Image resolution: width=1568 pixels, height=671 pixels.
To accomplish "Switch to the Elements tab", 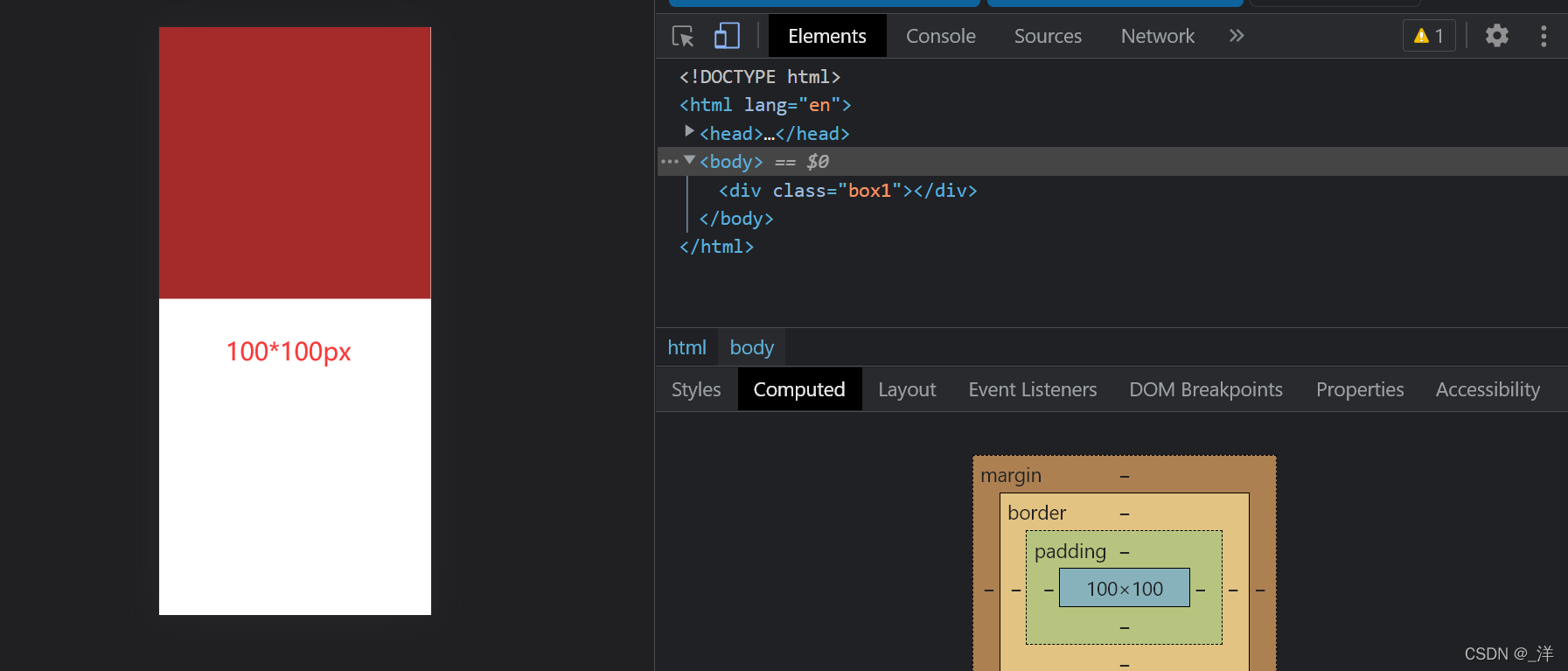I will (x=827, y=36).
